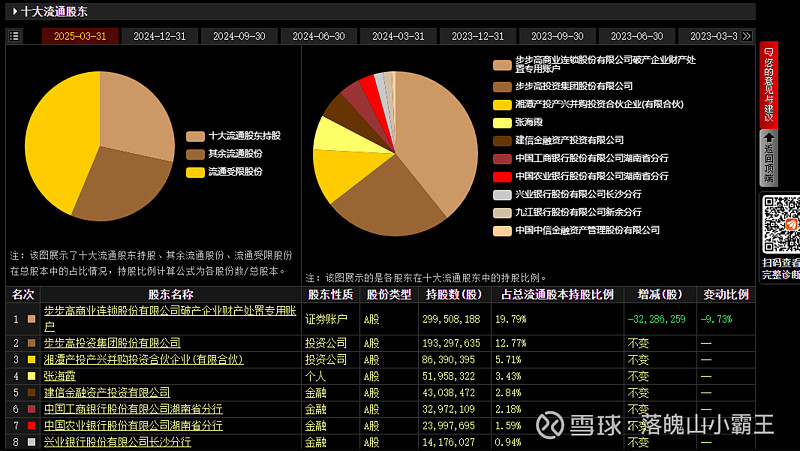
Task: Open link 兴业银行股份有限公司长沙分行 in table
Action: (x=117, y=442)
